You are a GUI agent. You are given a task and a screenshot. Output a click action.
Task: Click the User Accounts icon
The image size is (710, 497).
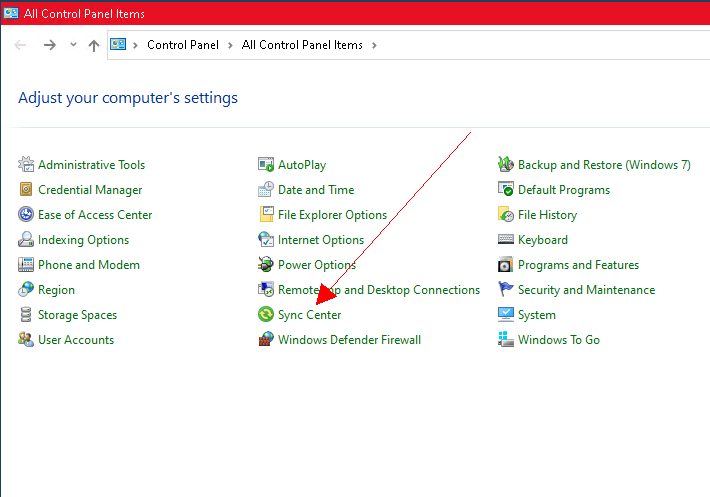coord(26,340)
